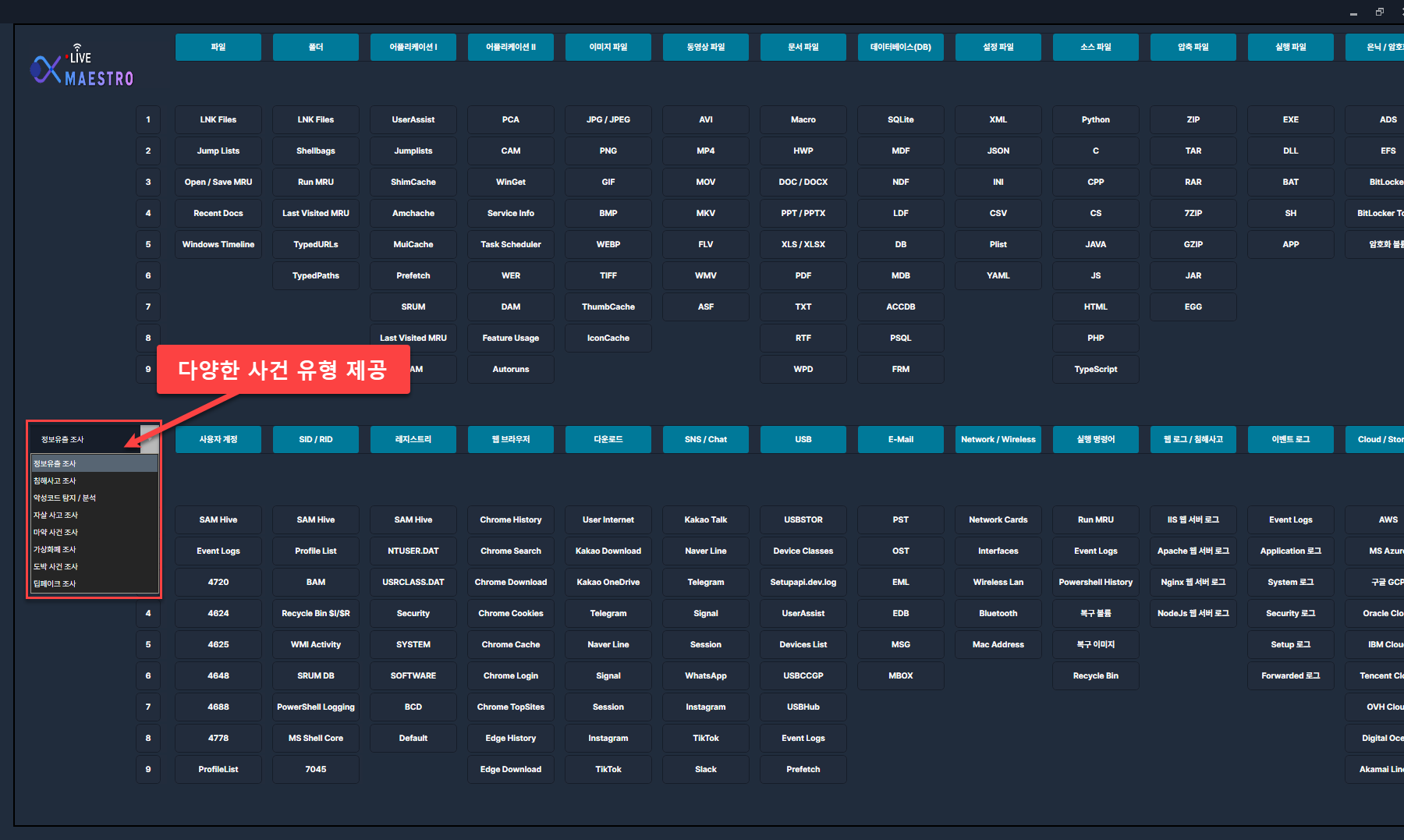Click the Kakao Talk artifact button
The image size is (1404, 840).
[706, 519]
